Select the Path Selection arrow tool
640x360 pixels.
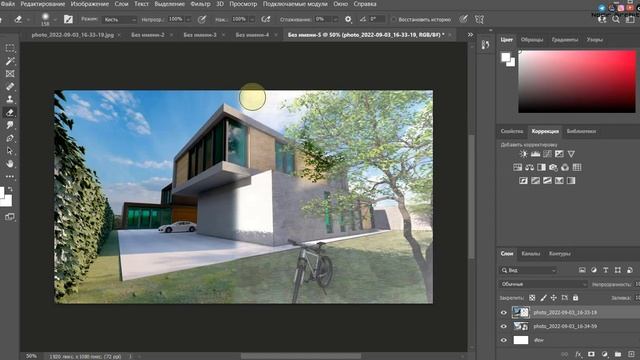click(x=10, y=151)
